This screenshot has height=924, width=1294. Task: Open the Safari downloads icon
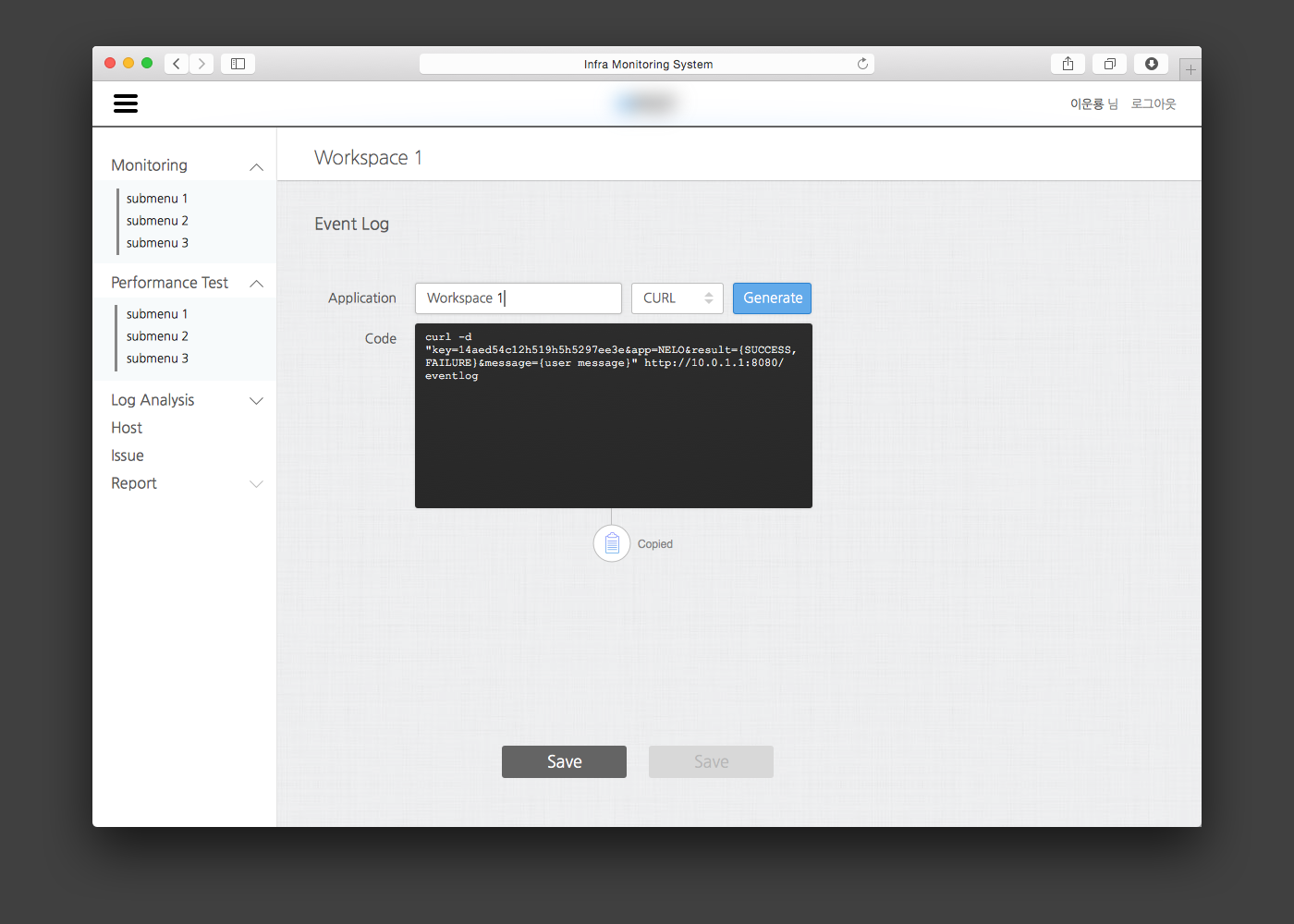[1151, 64]
